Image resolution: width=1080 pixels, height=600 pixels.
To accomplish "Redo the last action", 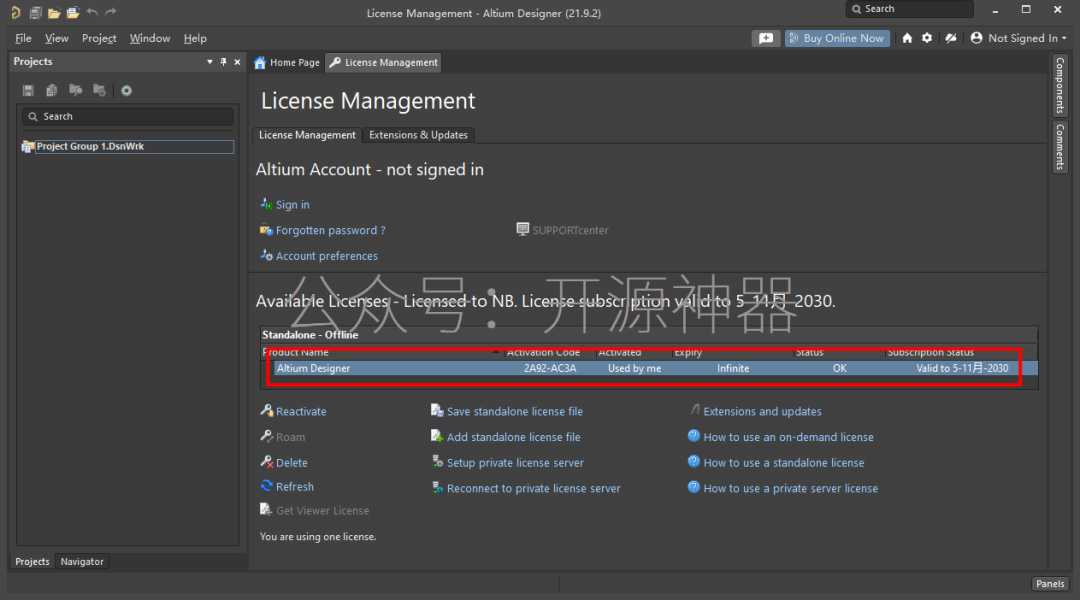I will [111, 12].
